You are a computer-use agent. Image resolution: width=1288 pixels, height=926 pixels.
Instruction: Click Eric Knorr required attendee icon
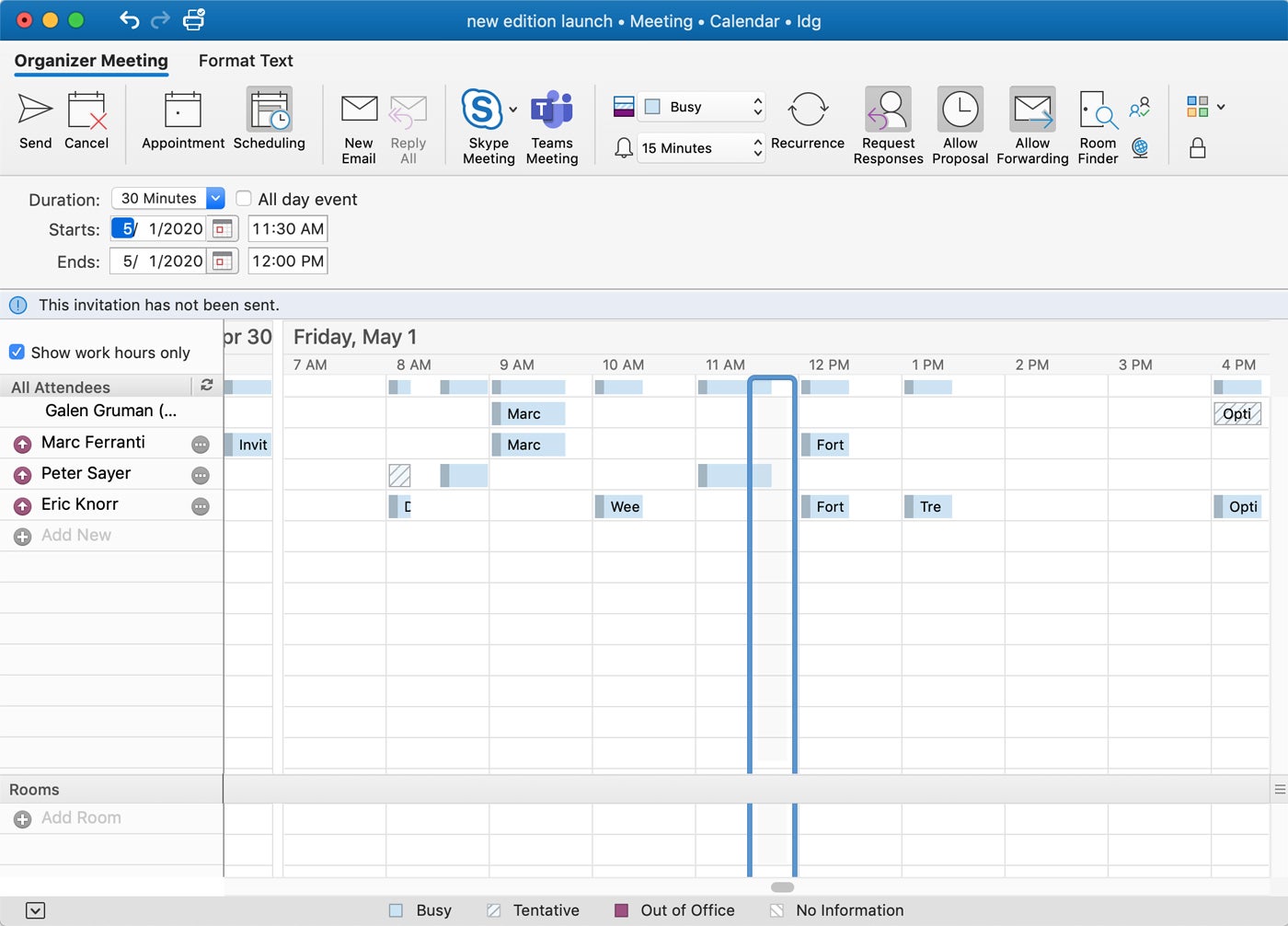pyautogui.click(x=23, y=506)
